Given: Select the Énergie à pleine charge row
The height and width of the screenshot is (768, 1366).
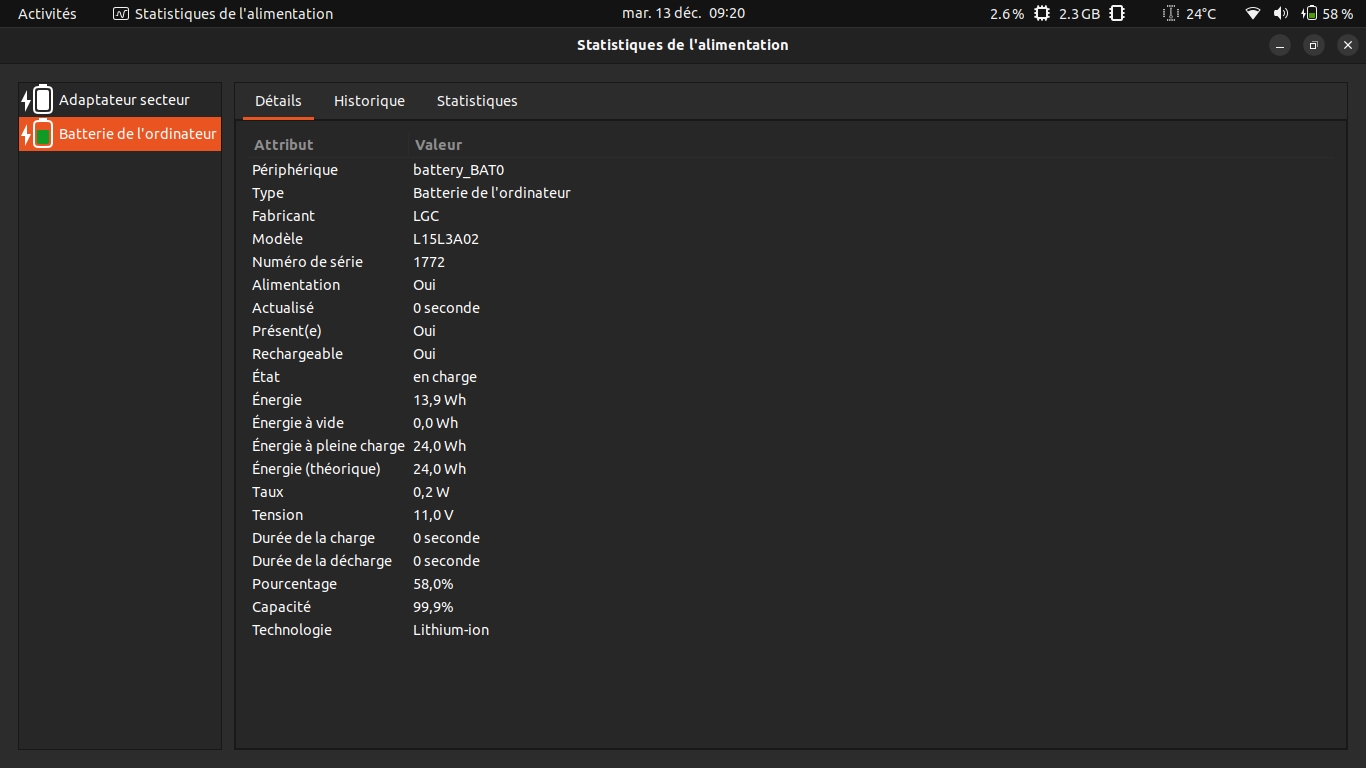Looking at the screenshot, I should [x=328, y=446].
